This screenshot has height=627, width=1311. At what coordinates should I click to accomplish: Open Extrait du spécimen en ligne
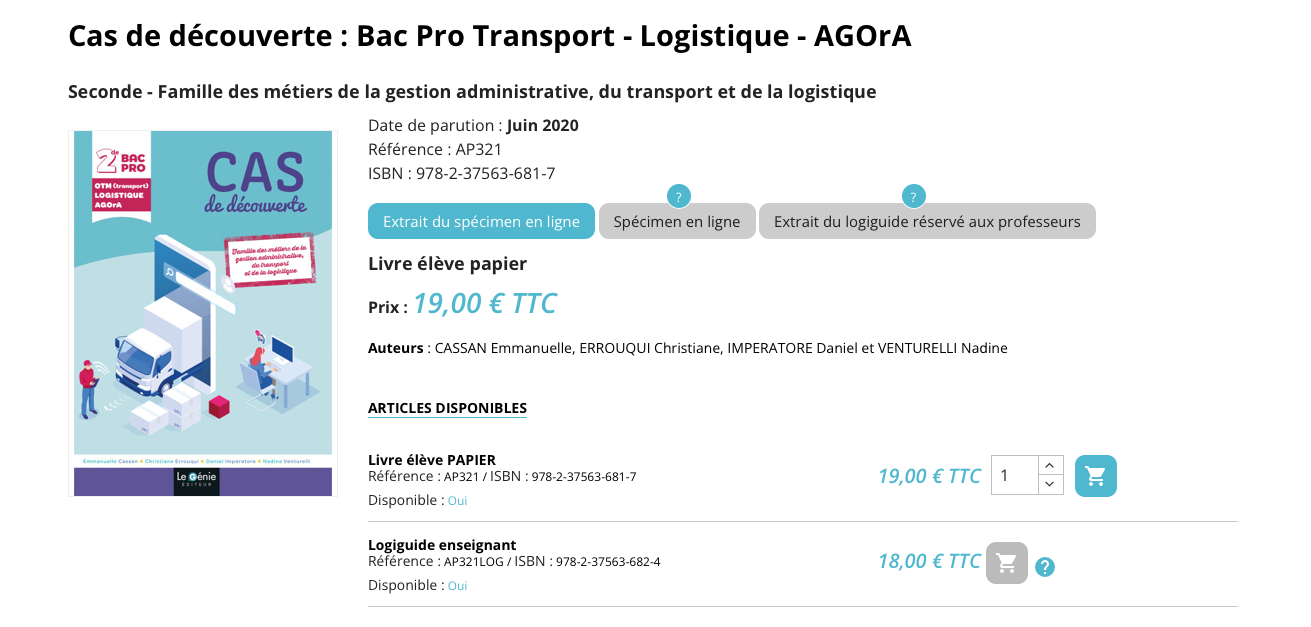click(481, 221)
